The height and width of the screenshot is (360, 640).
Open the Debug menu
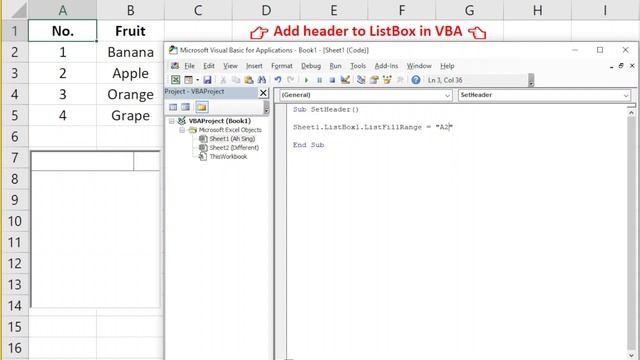311,66
